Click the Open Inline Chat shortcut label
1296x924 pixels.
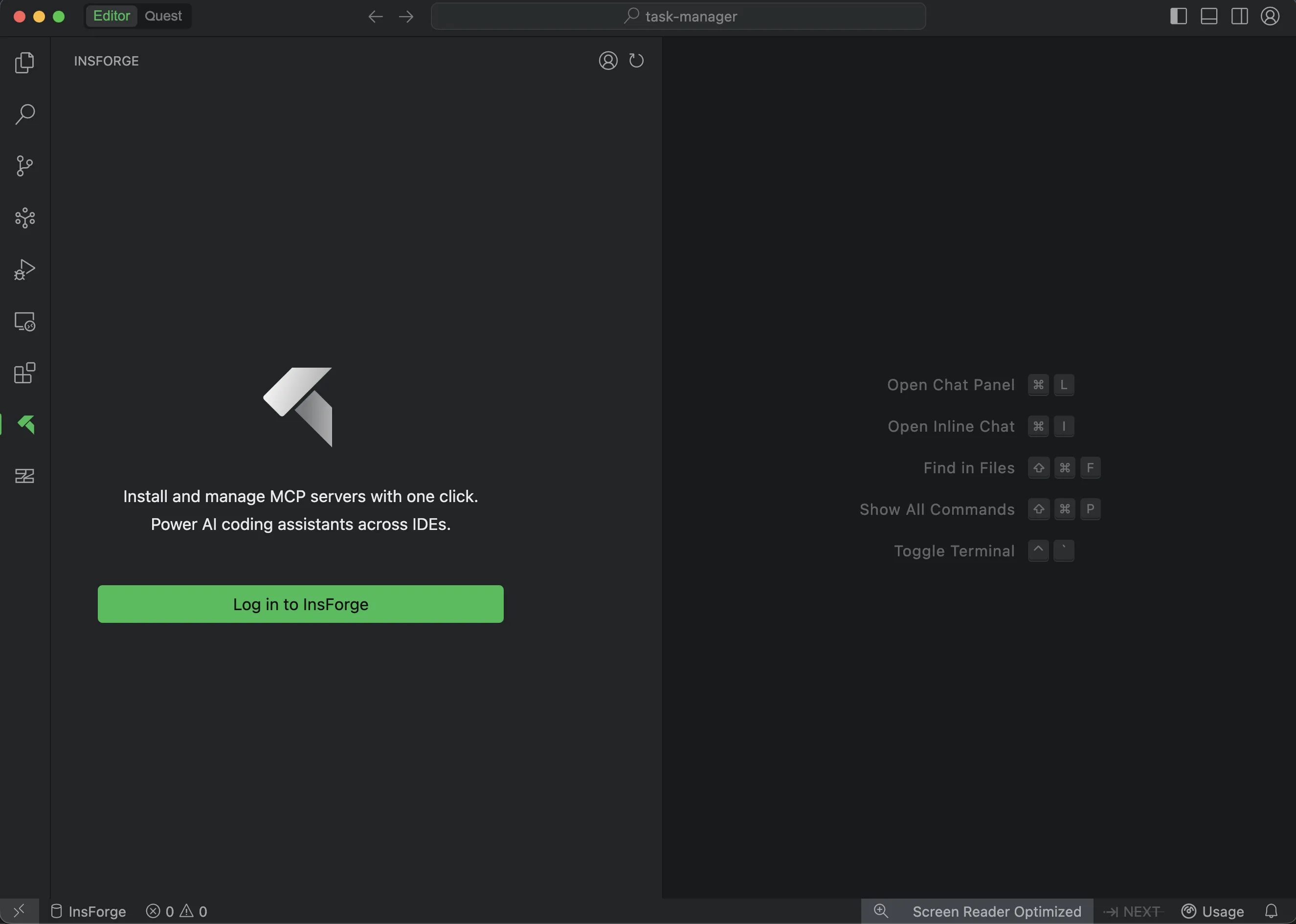(951, 427)
